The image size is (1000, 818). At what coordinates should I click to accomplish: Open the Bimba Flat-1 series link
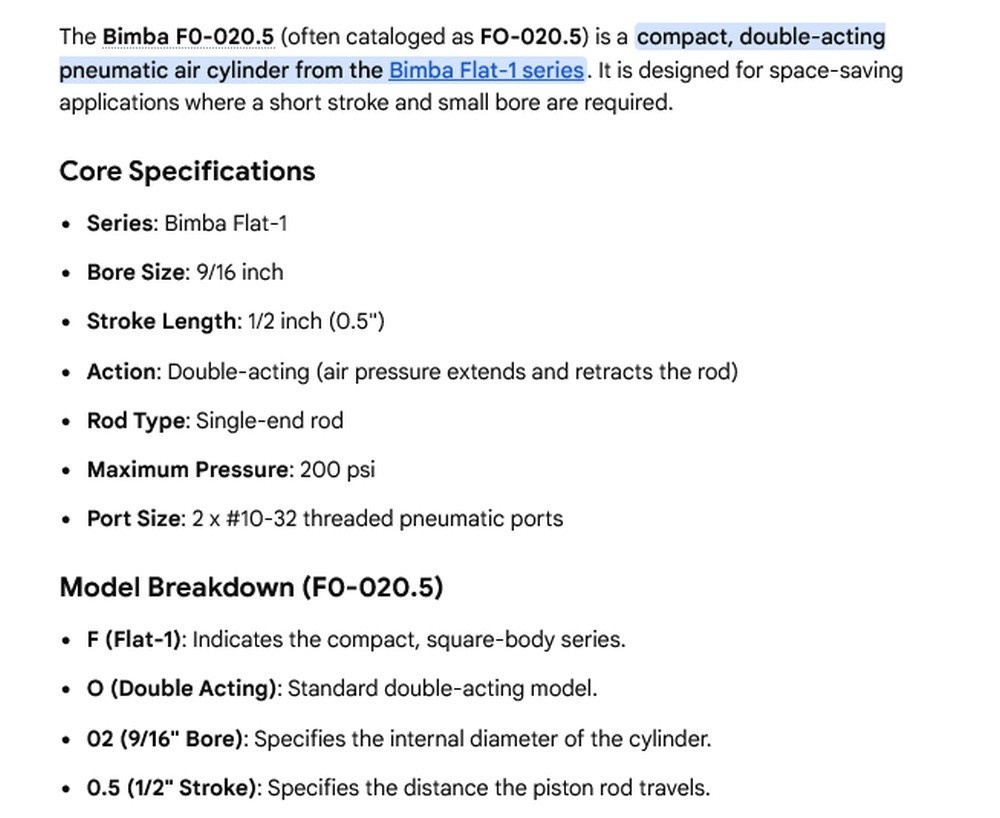(487, 69)
